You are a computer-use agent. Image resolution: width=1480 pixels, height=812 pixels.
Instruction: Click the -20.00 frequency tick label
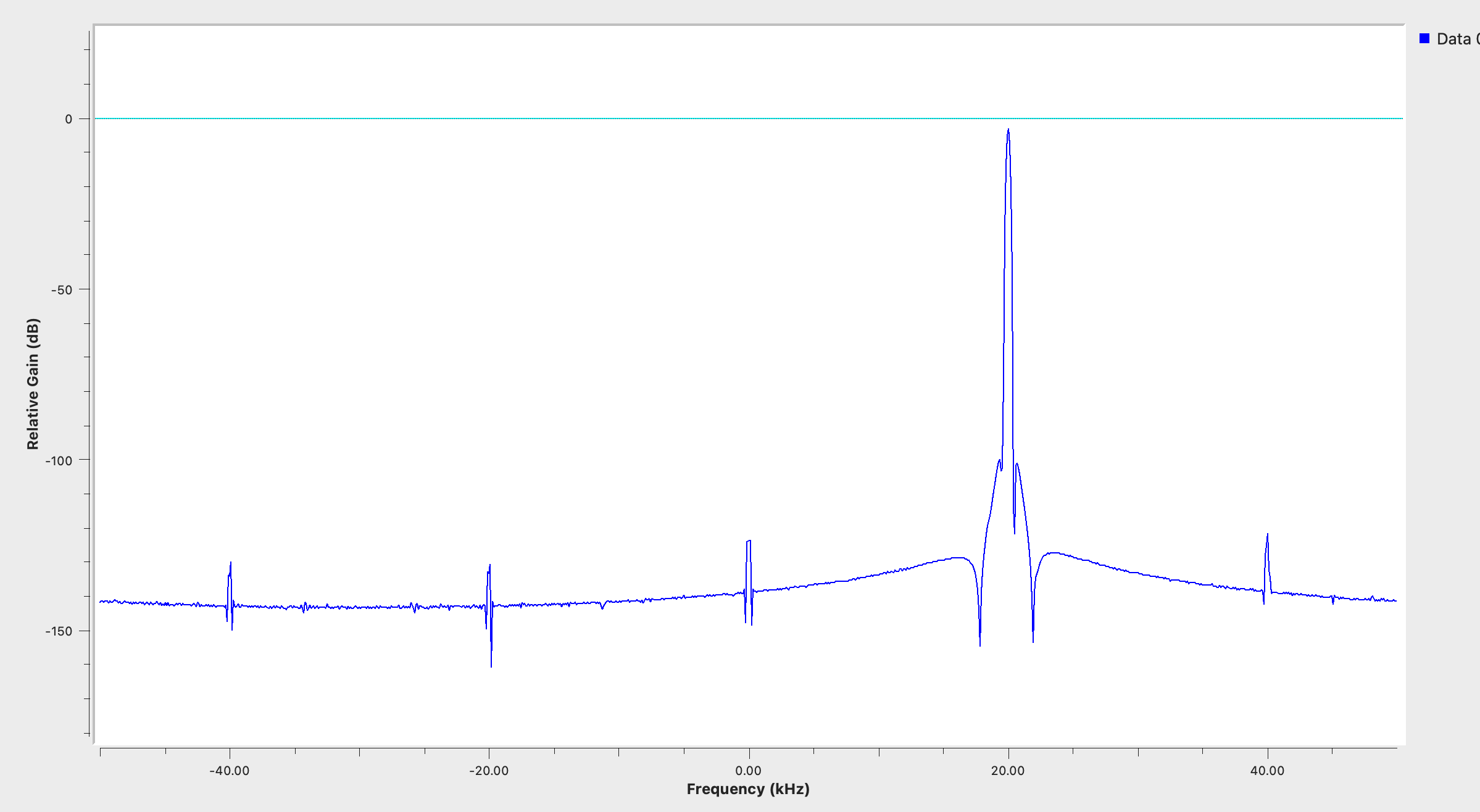point(489,771)
